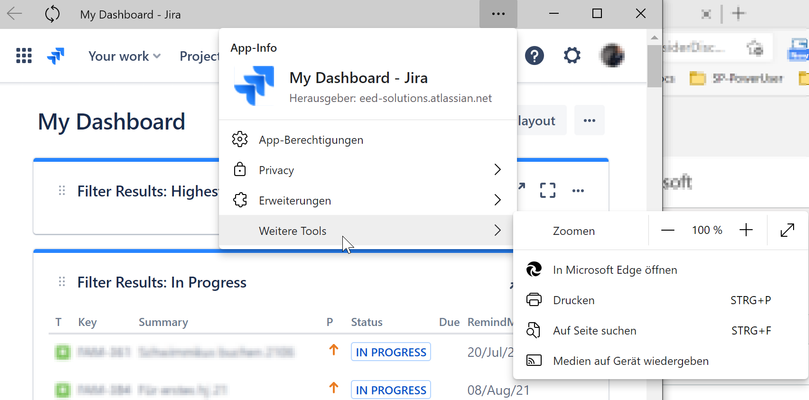Screen dimensions: 809x400
Task: Expand the Privacy submenu
Action: 368,170
